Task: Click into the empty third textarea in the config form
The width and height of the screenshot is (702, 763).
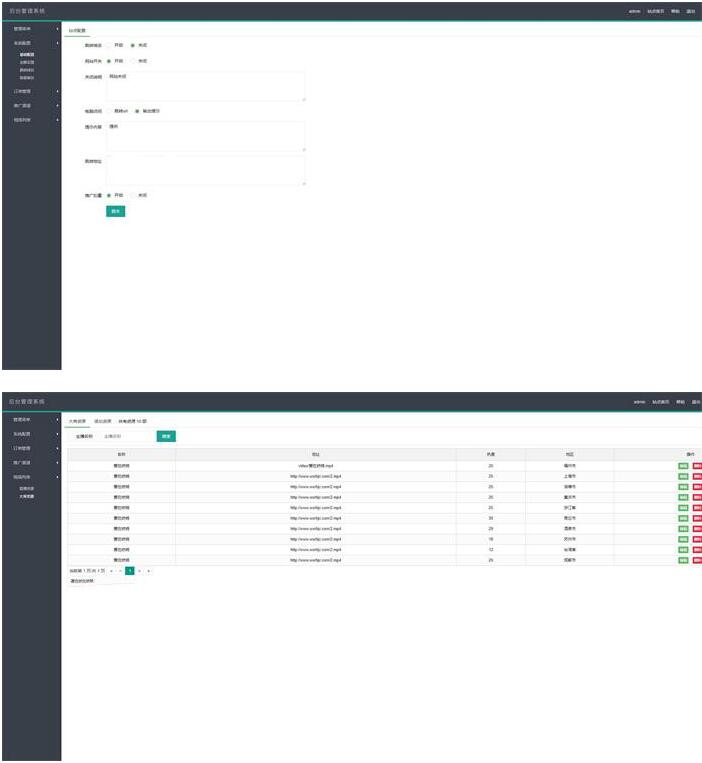Action: coord(206,170)
